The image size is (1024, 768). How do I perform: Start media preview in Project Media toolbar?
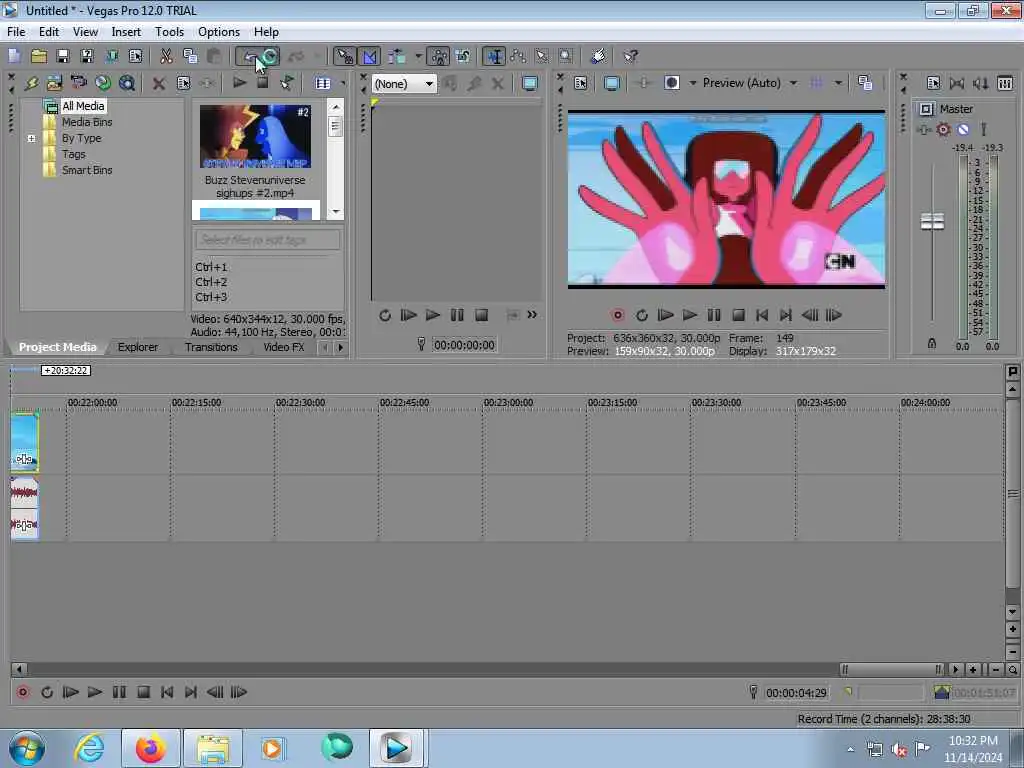click(x=239, y=82)
